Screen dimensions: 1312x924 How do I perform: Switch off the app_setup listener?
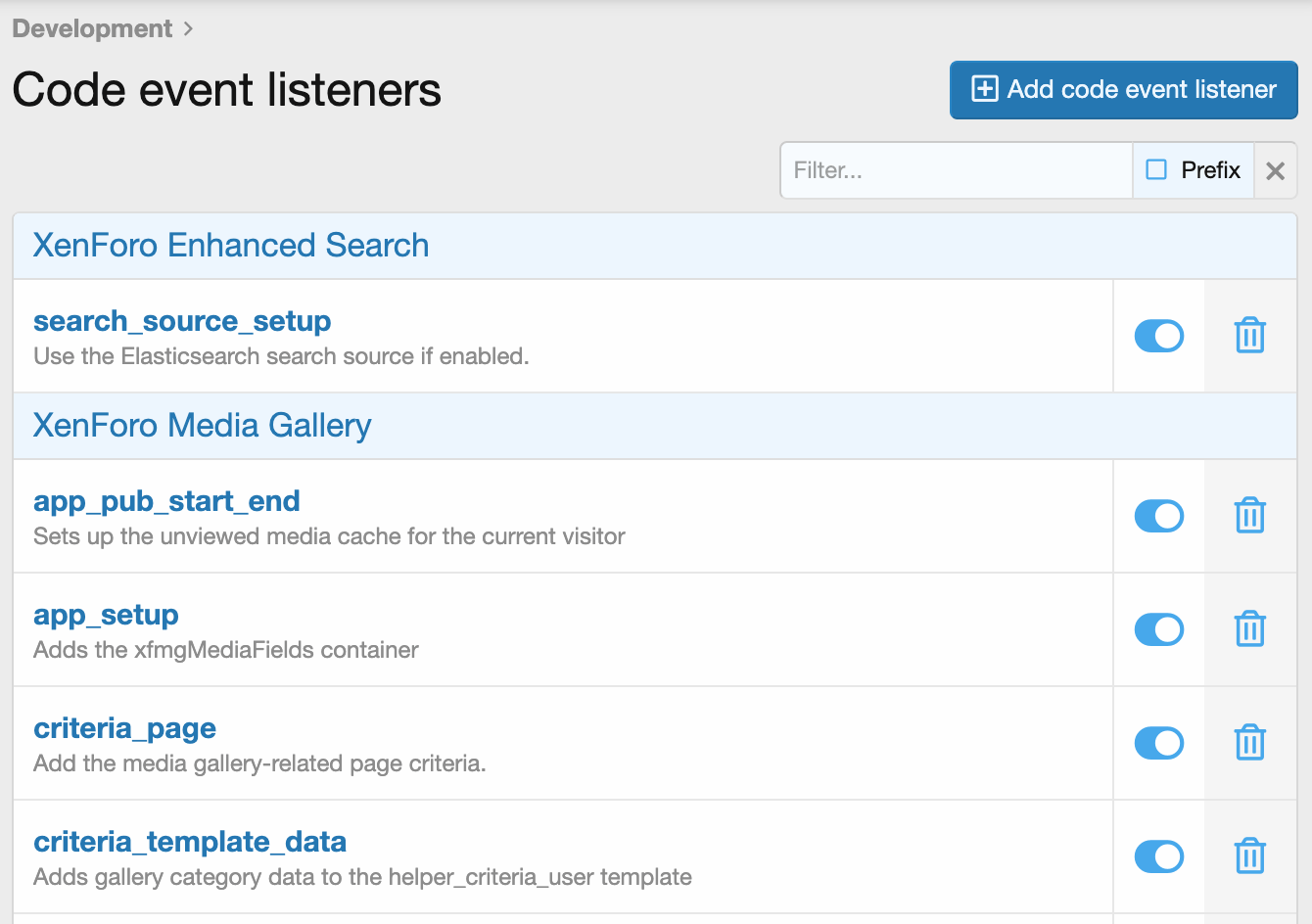click(1158, 629)
